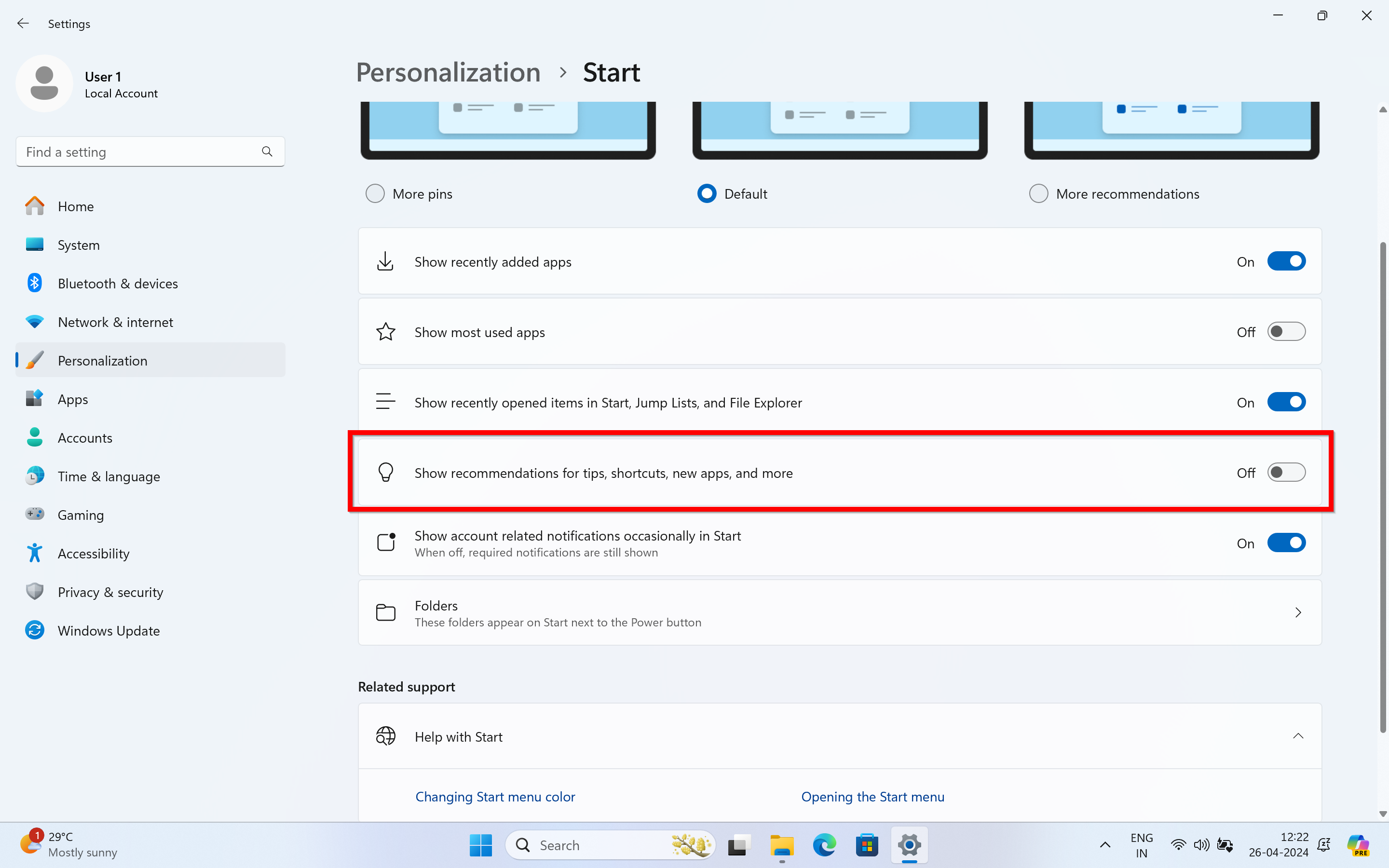The height and width of the screenshot is (868, 1389).
Task: Enable Show recommendations for tips toggle
Action: point(1286,473)
